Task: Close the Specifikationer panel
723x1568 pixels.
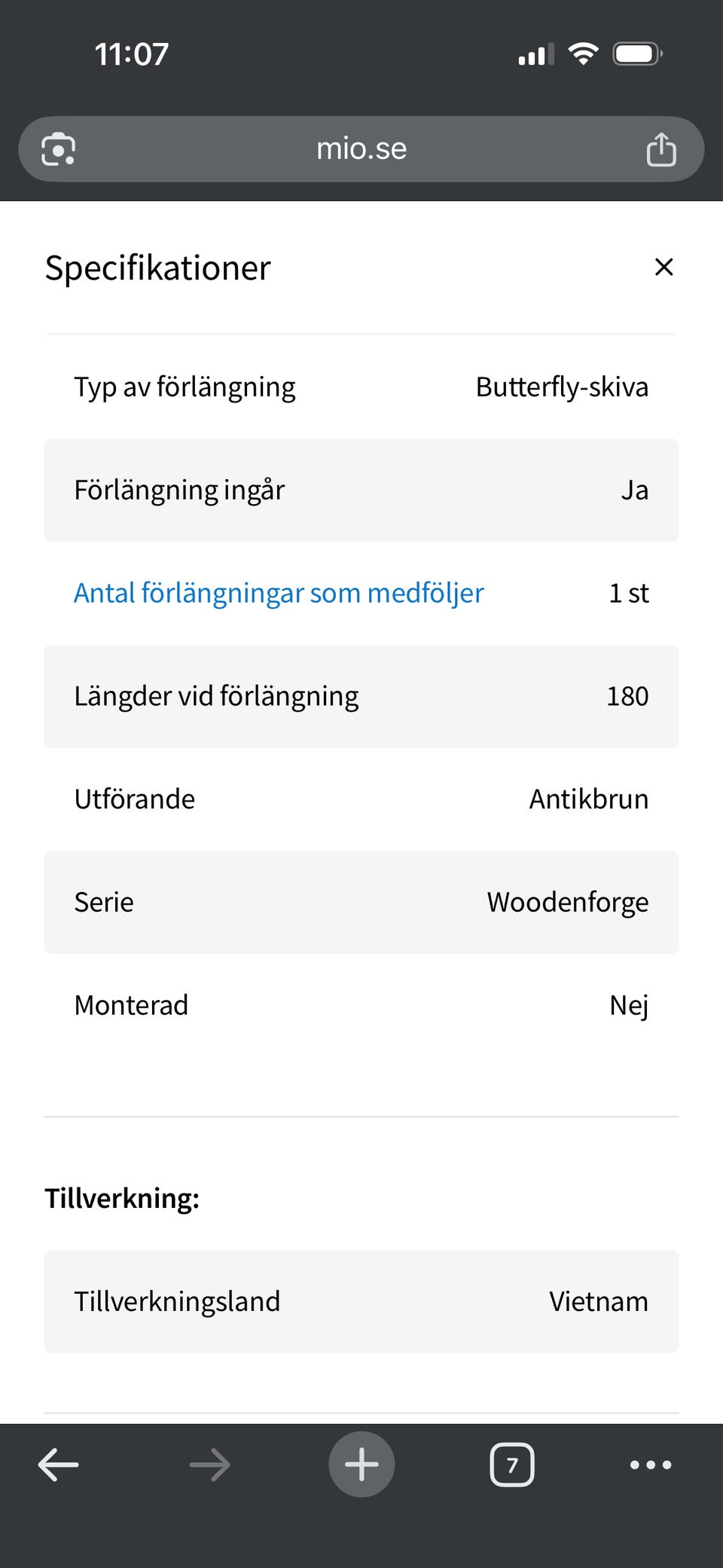Action: point(664,267)
